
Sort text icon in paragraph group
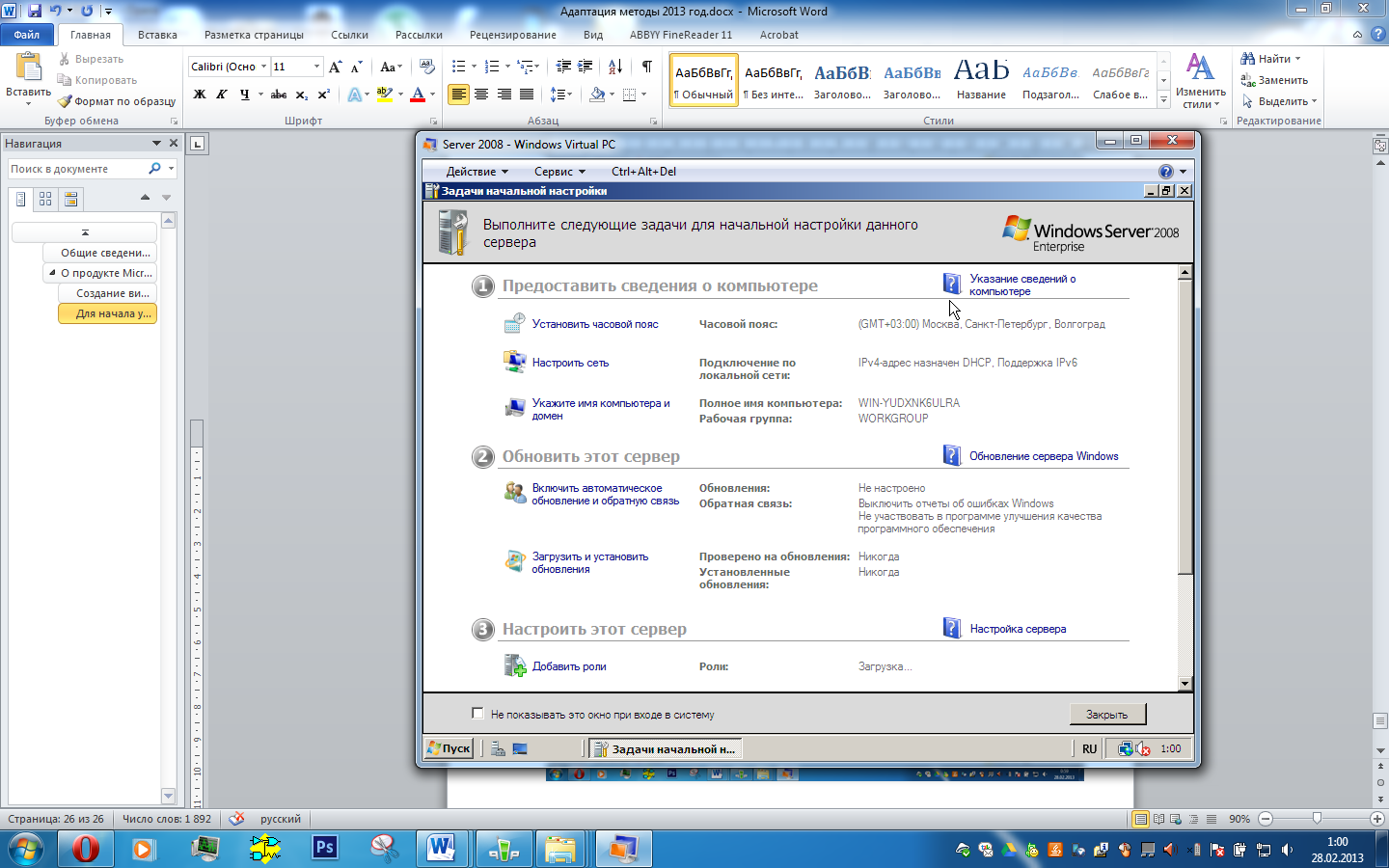tap(615, 67)
